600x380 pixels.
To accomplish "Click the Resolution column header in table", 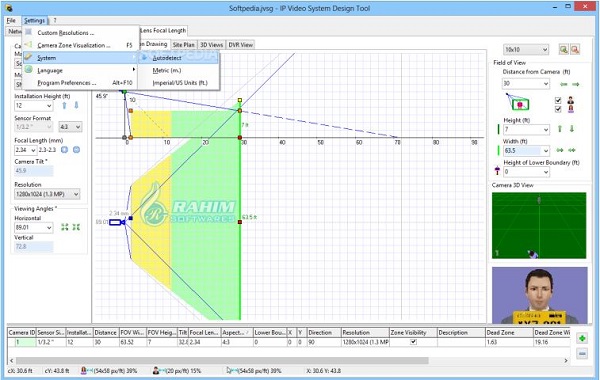I will coord(365,333).
